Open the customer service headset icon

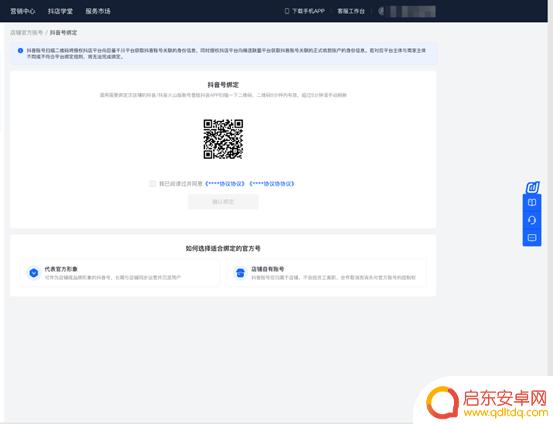coord(532,220)
